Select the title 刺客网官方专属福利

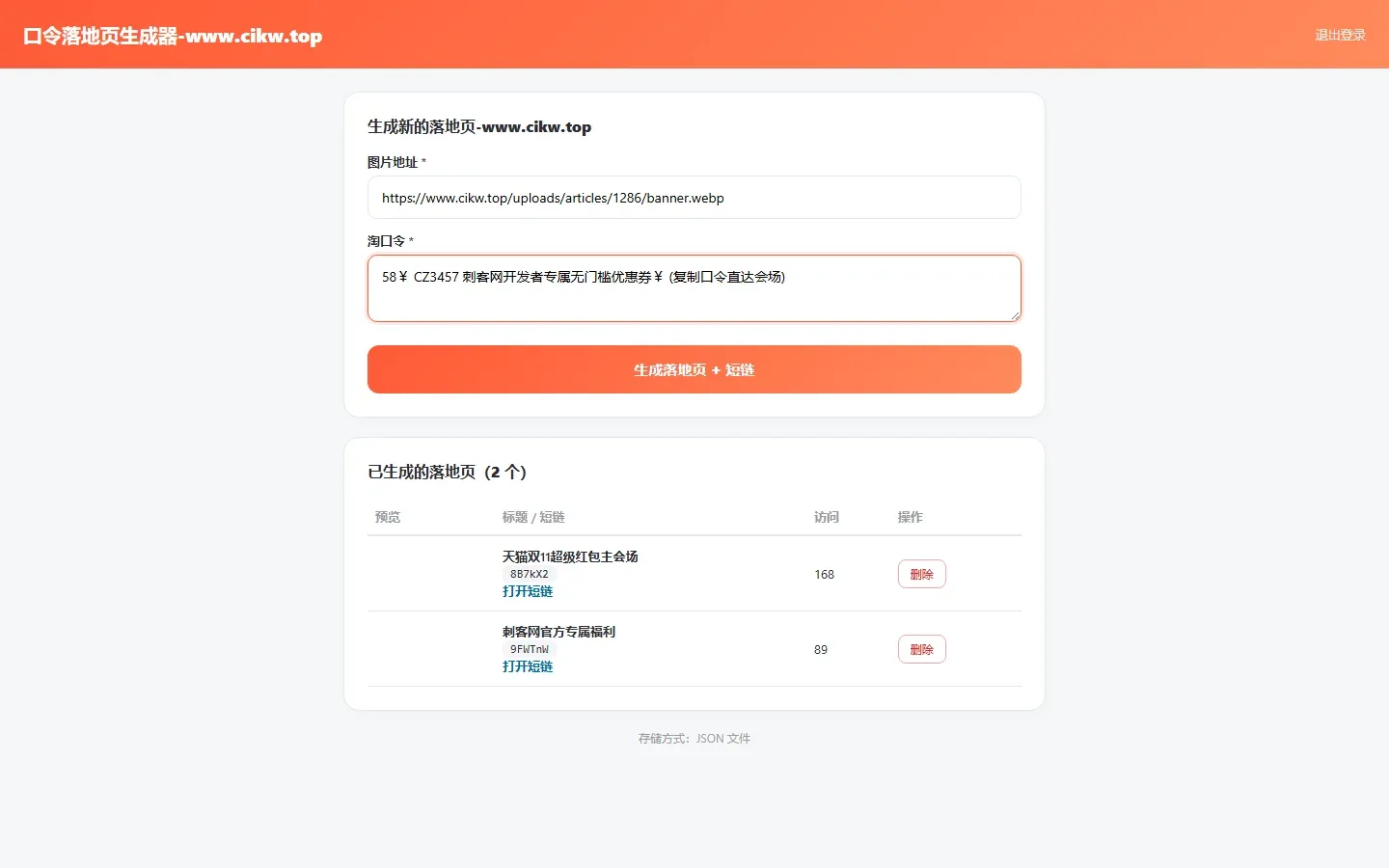558,632
